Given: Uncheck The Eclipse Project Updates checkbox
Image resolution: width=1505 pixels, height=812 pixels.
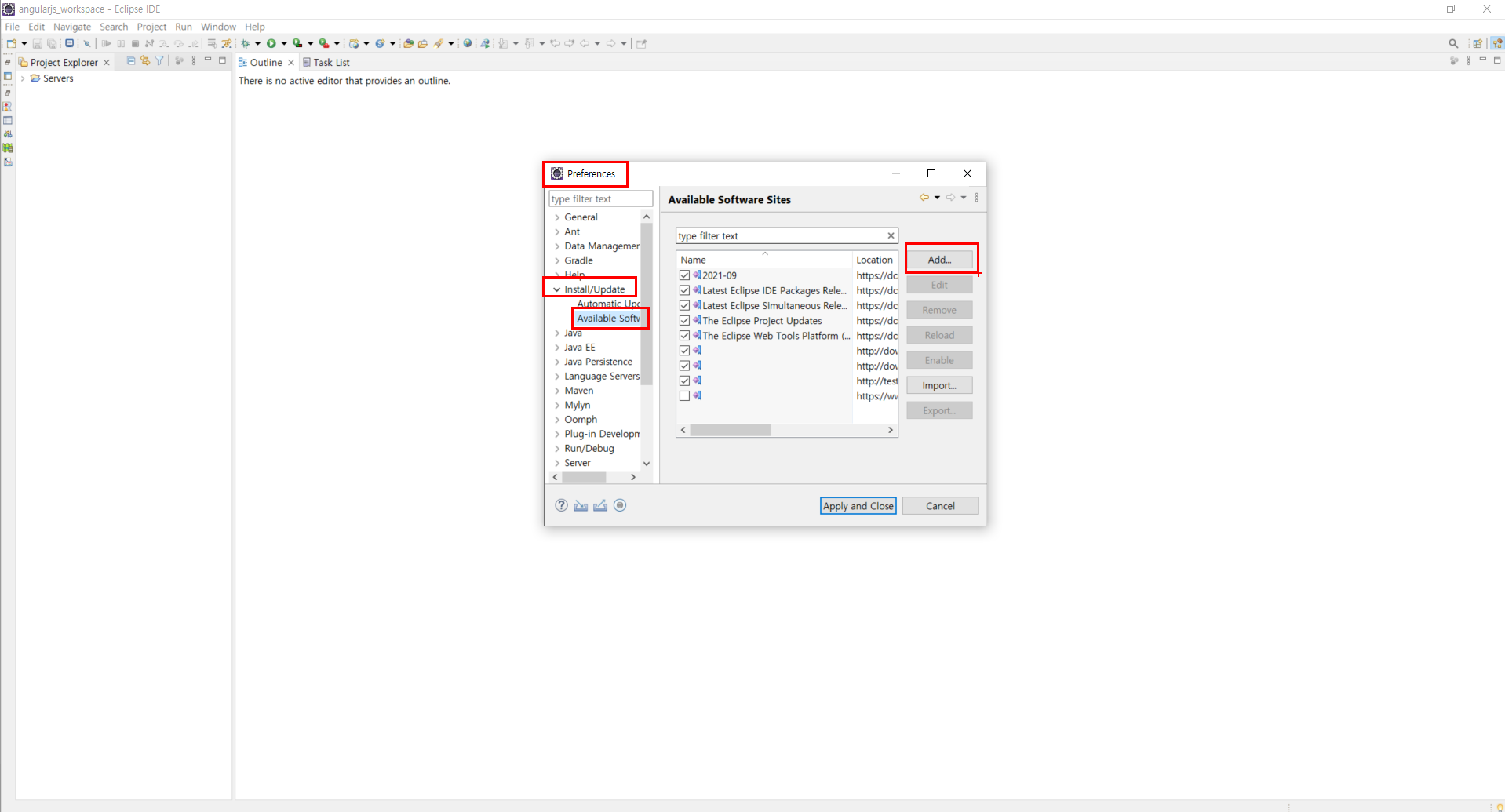Looking at the screenshot, I should [685, 320].
